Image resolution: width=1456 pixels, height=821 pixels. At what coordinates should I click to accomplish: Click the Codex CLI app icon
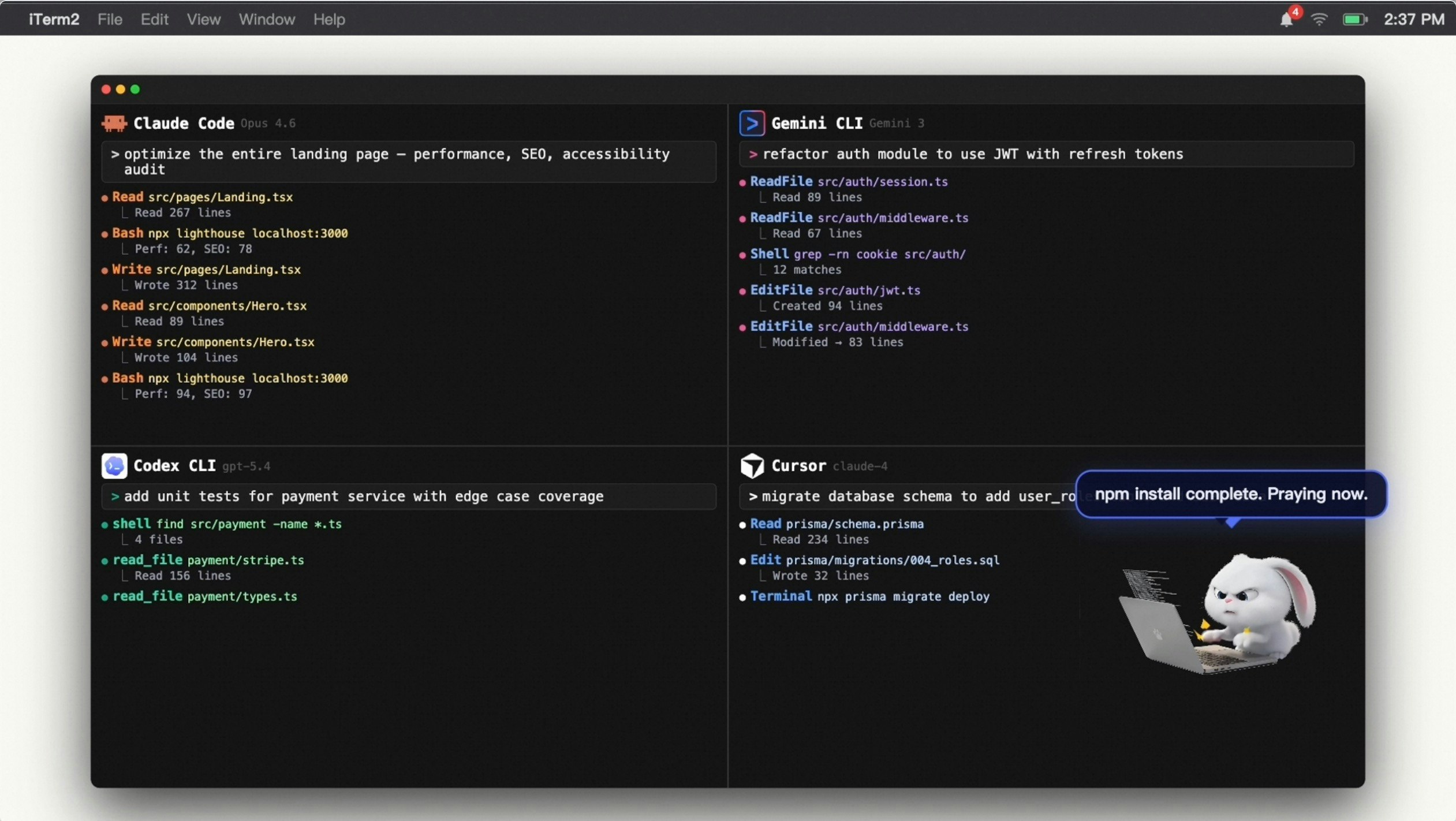(x=114, y=465)
